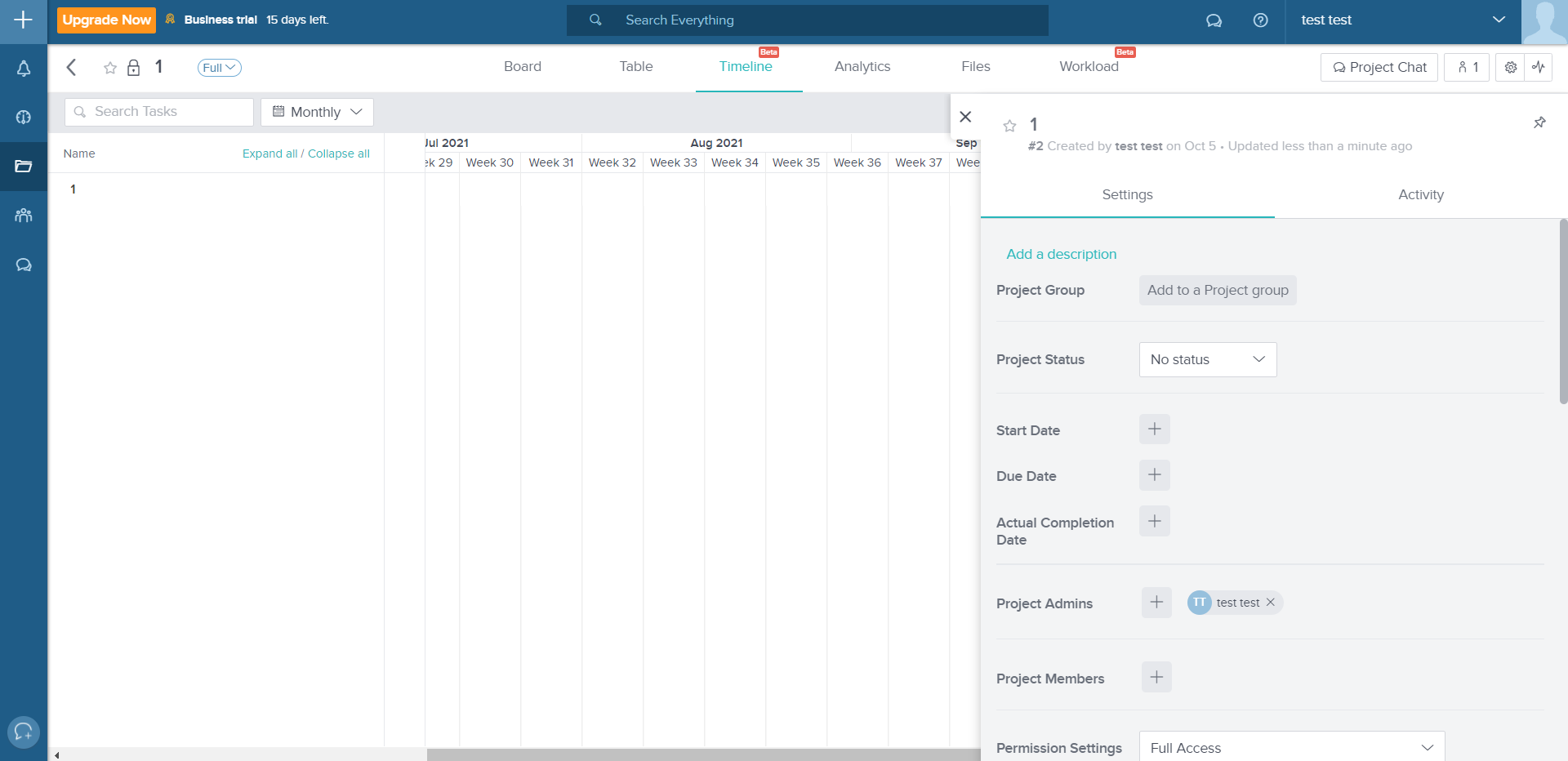This screenshot has width=1568, height=761.
Task: Select the Timeline tab
Action: click(746, 67)
